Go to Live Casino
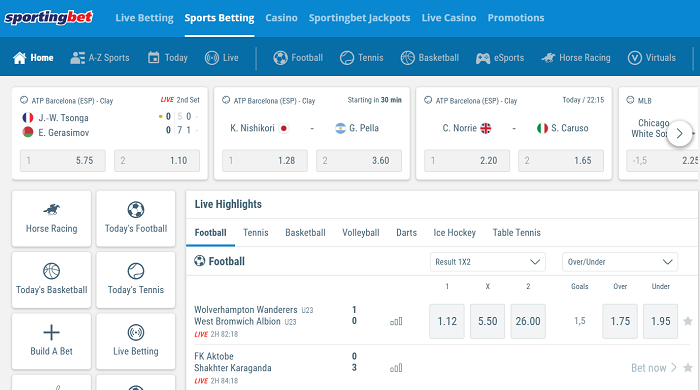The image size is (700, 390). tap(449, 18)
